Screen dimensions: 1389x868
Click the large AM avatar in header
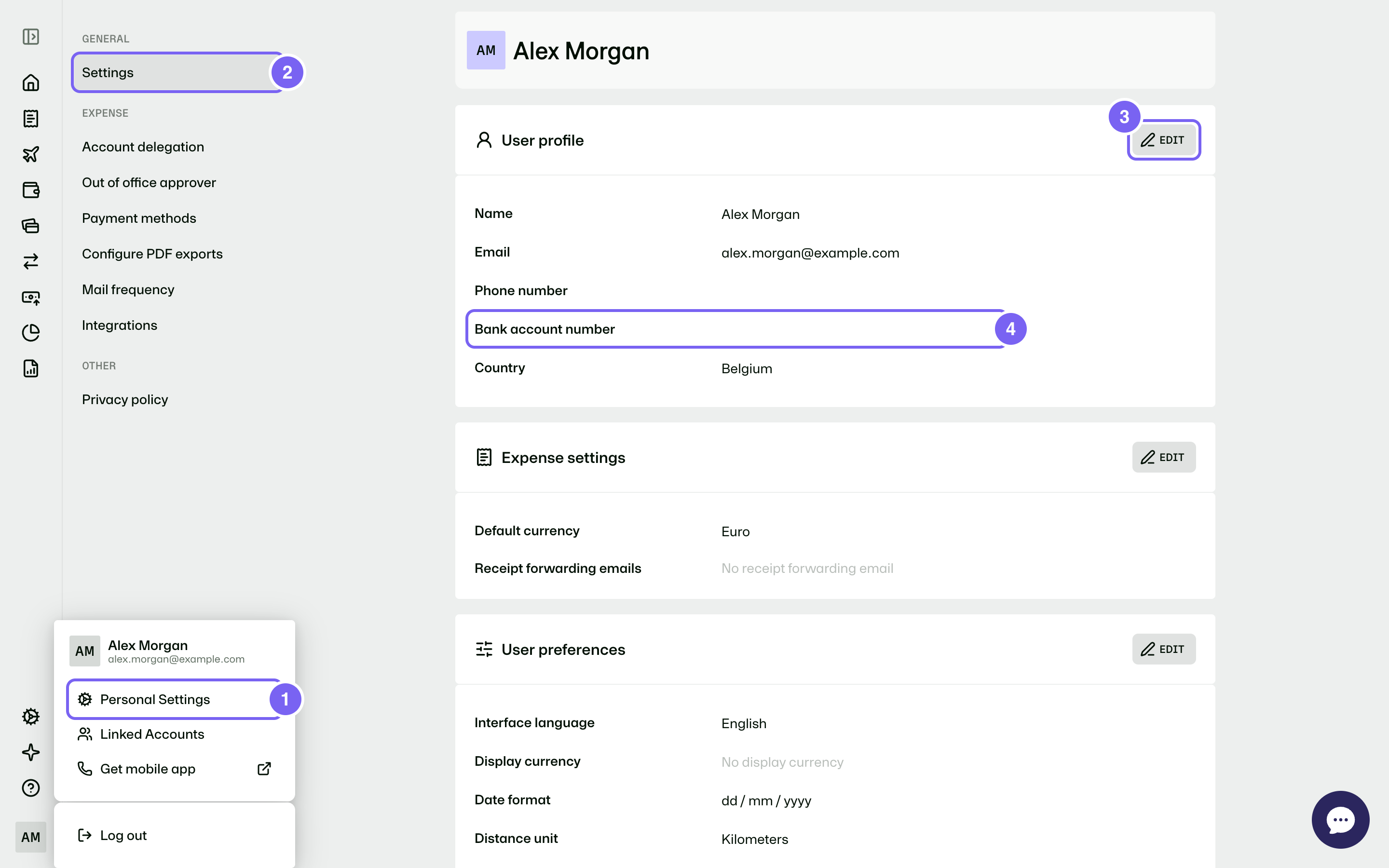(x=486, y=50)
